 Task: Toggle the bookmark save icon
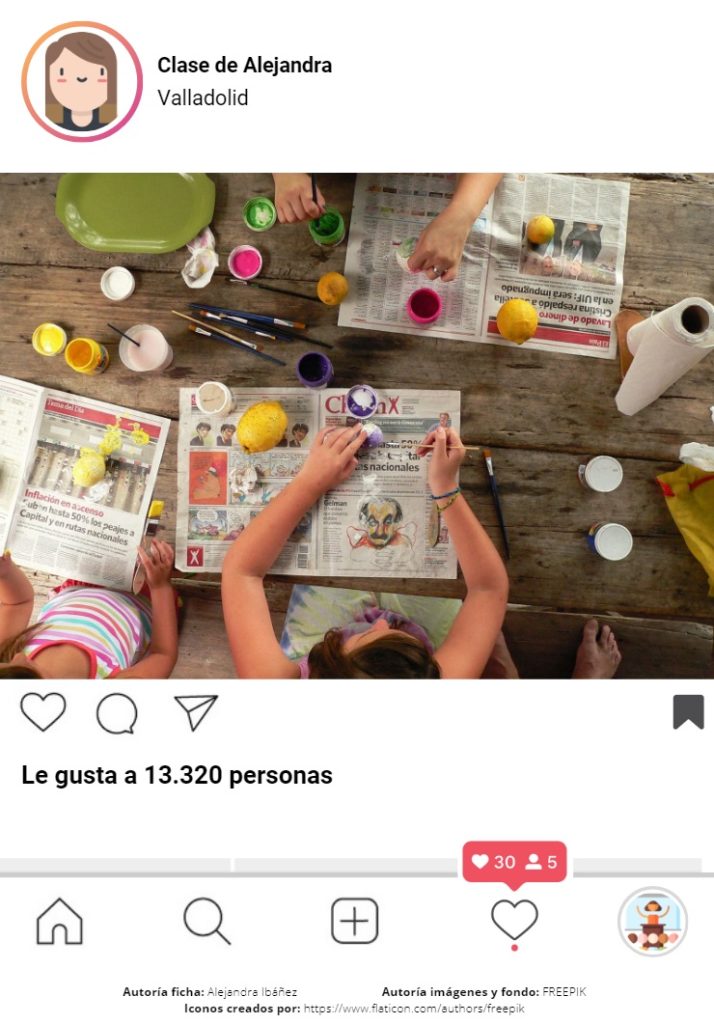pos(689,711)
